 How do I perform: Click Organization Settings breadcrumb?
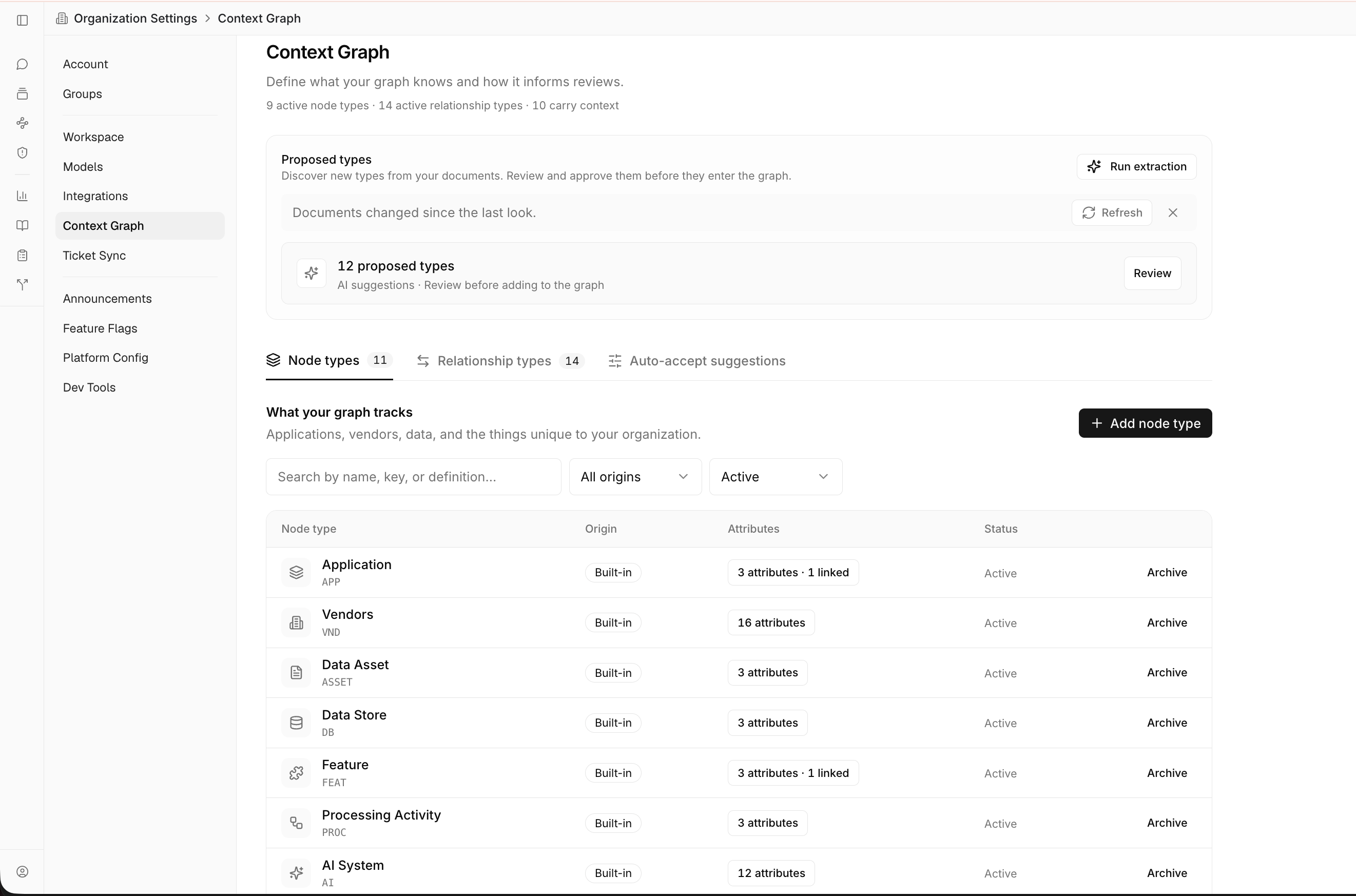[135, 18]
